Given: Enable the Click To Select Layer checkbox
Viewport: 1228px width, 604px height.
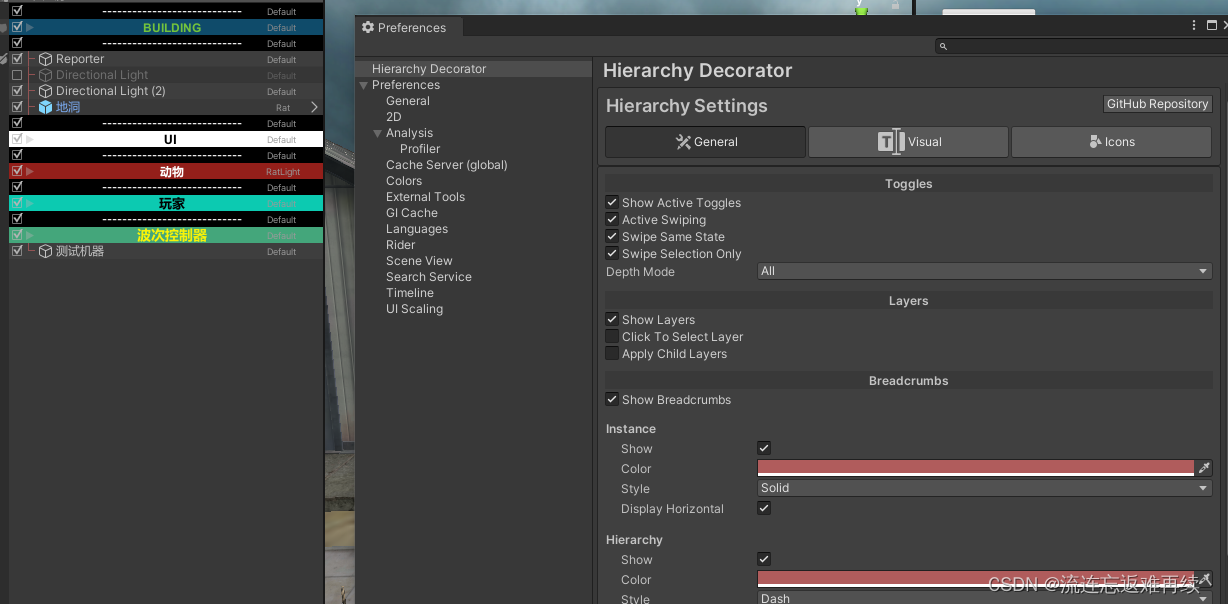Looking at the screenshot, I should click(x=612, y=336).
